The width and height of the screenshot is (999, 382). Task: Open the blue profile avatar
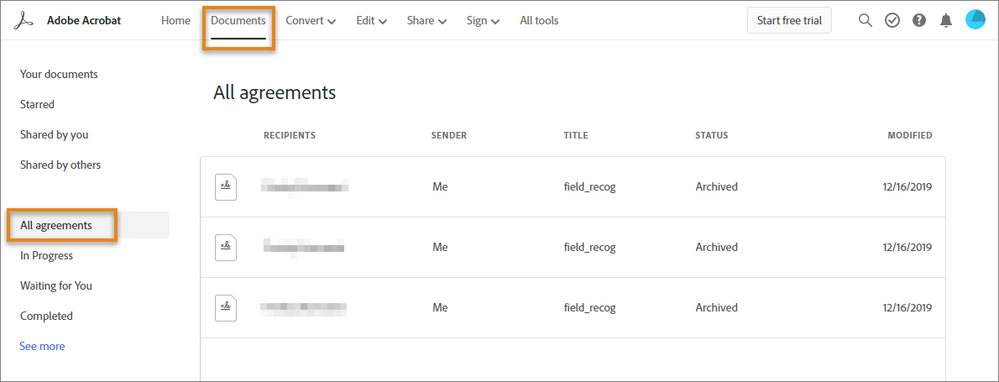(975, 20)
